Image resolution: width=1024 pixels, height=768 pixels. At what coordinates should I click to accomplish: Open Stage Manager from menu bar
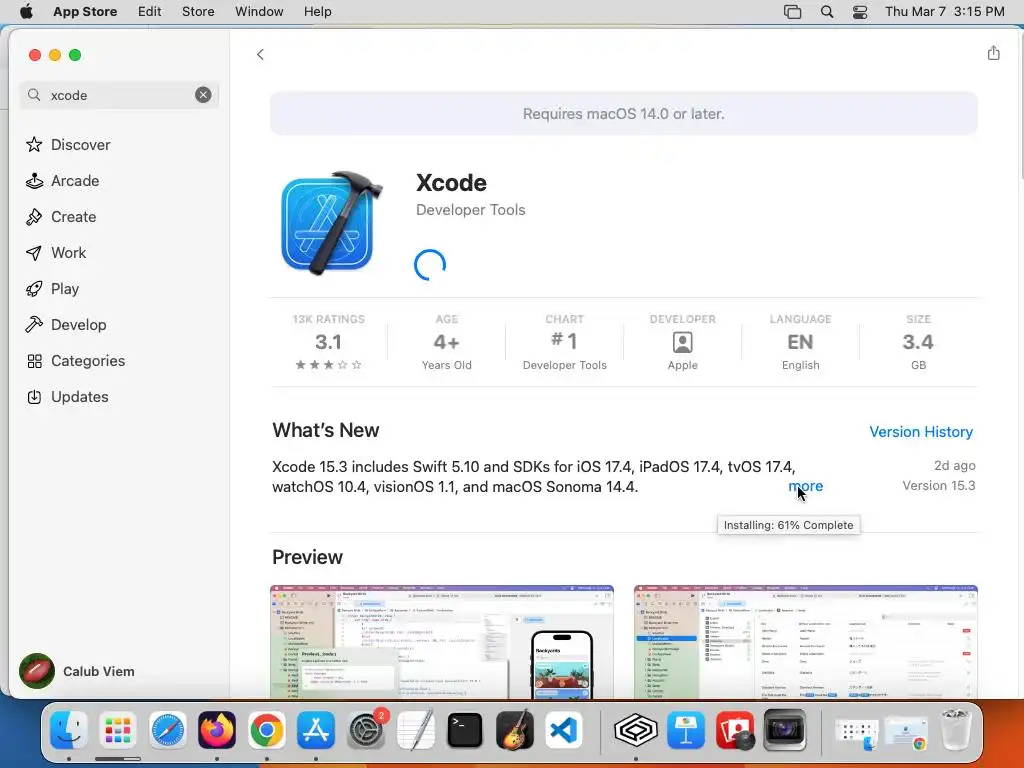[x=792, y=12]
